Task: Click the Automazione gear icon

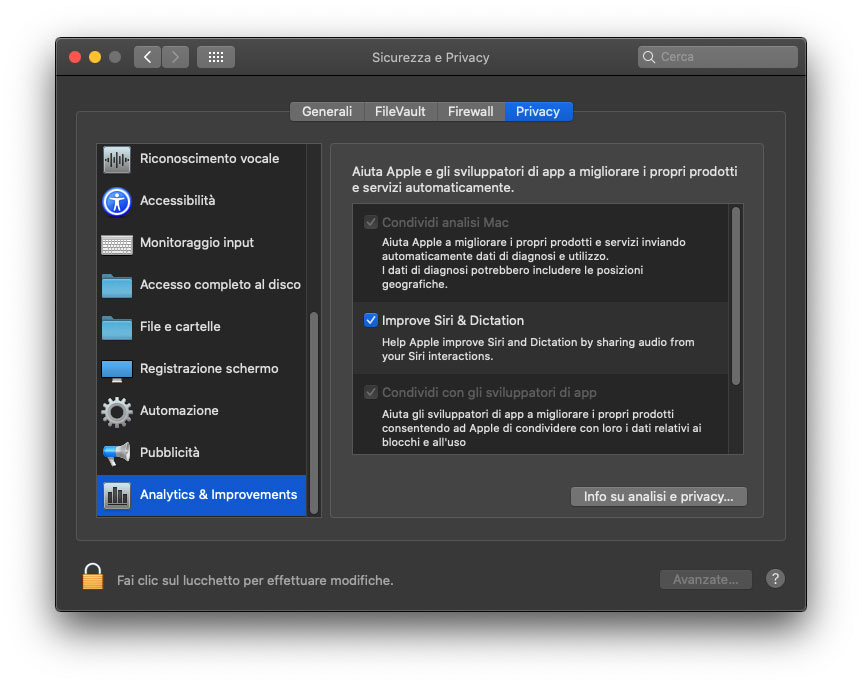Action: (x=117, y=412)
